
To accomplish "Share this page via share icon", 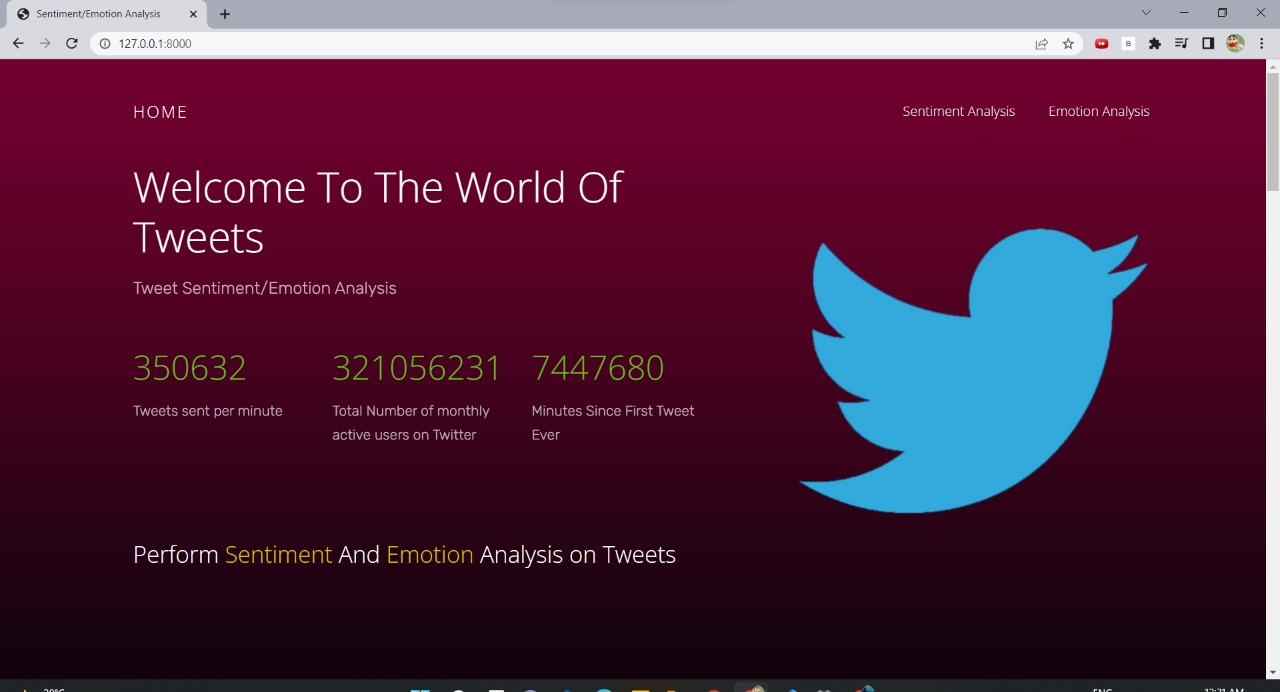I will click(x=1041, y=43).
